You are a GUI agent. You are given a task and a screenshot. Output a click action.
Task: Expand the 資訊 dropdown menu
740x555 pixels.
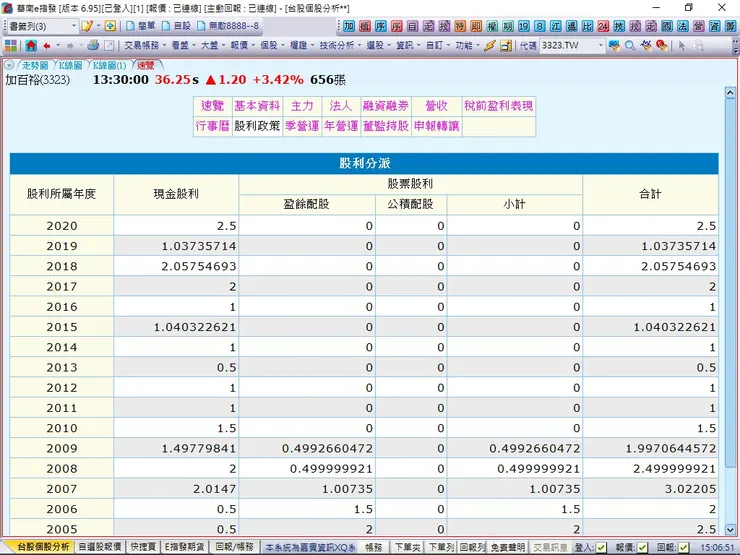pos(408,46)
